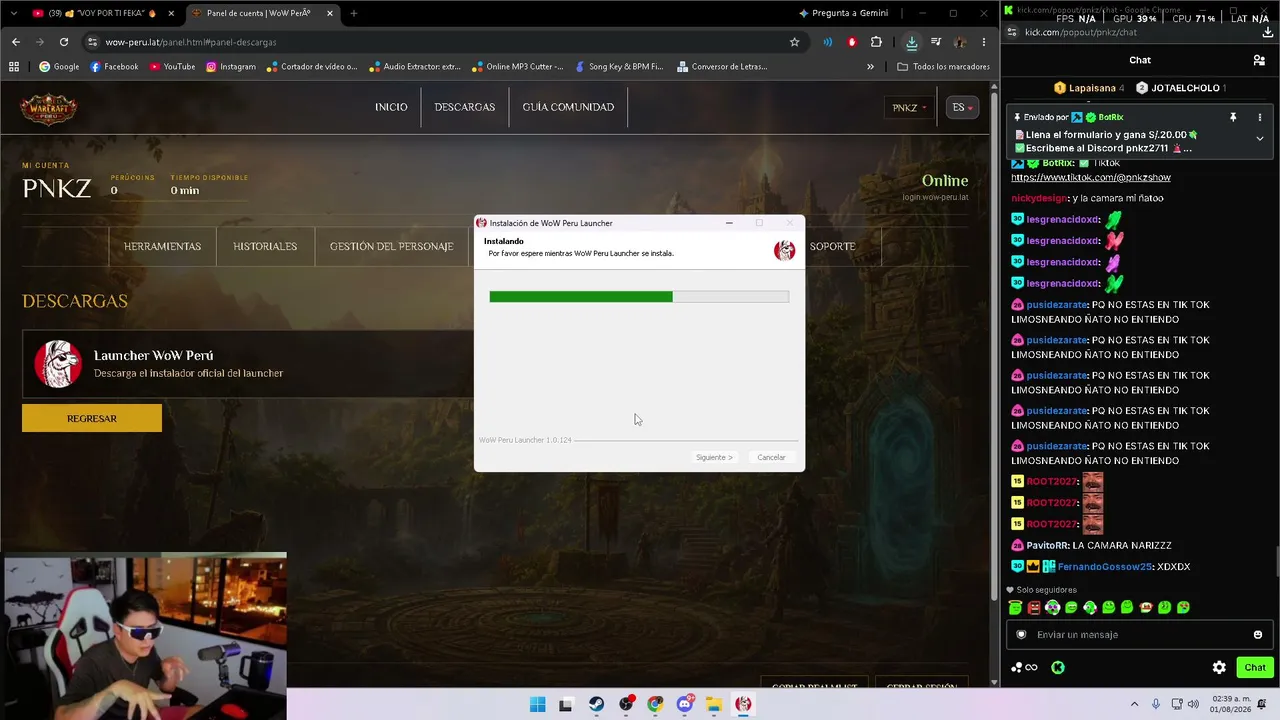
Task: Open the SOPORTE panel tab
Action: [832, 246]
